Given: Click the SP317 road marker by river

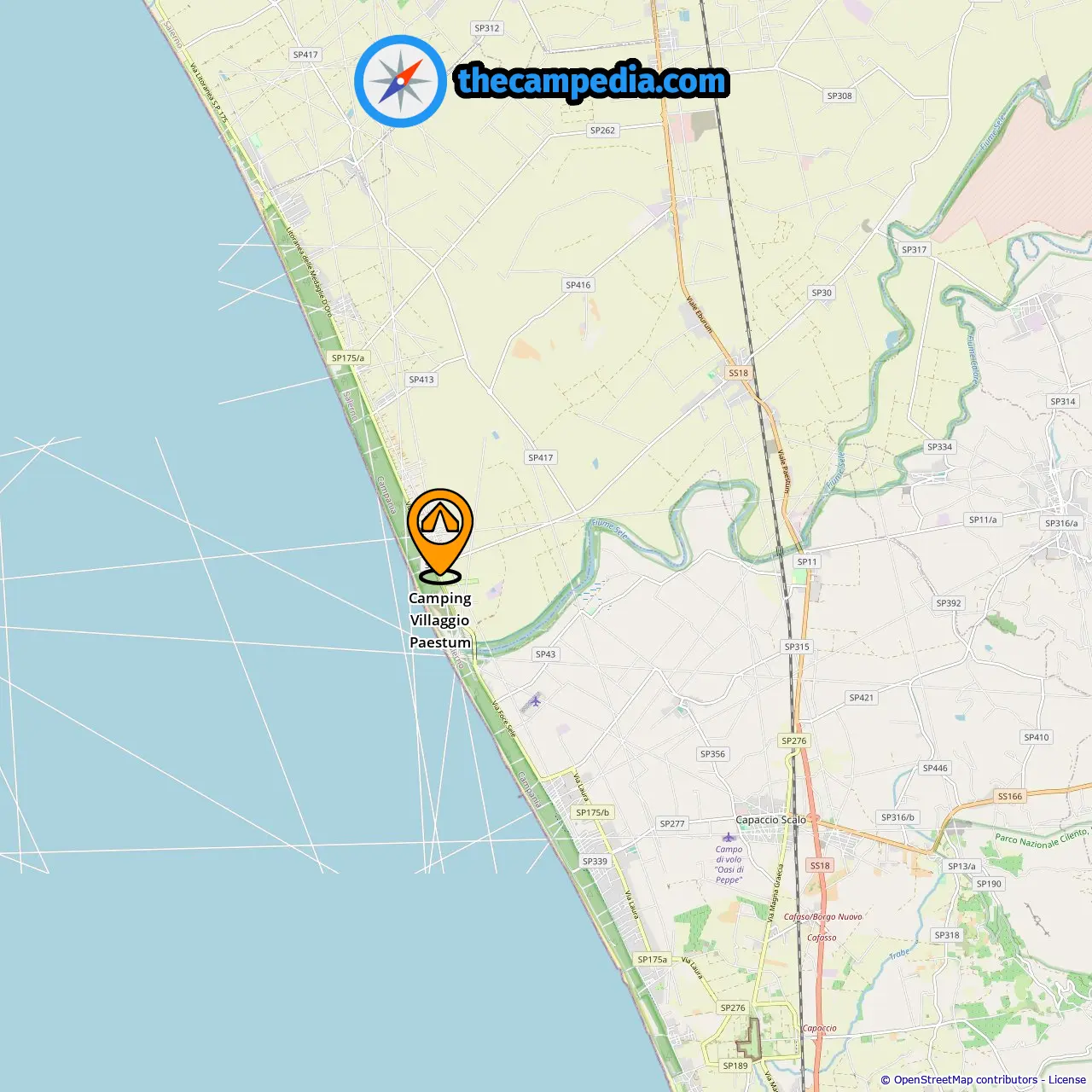Looking at the screenshot, I should [914, 250].
